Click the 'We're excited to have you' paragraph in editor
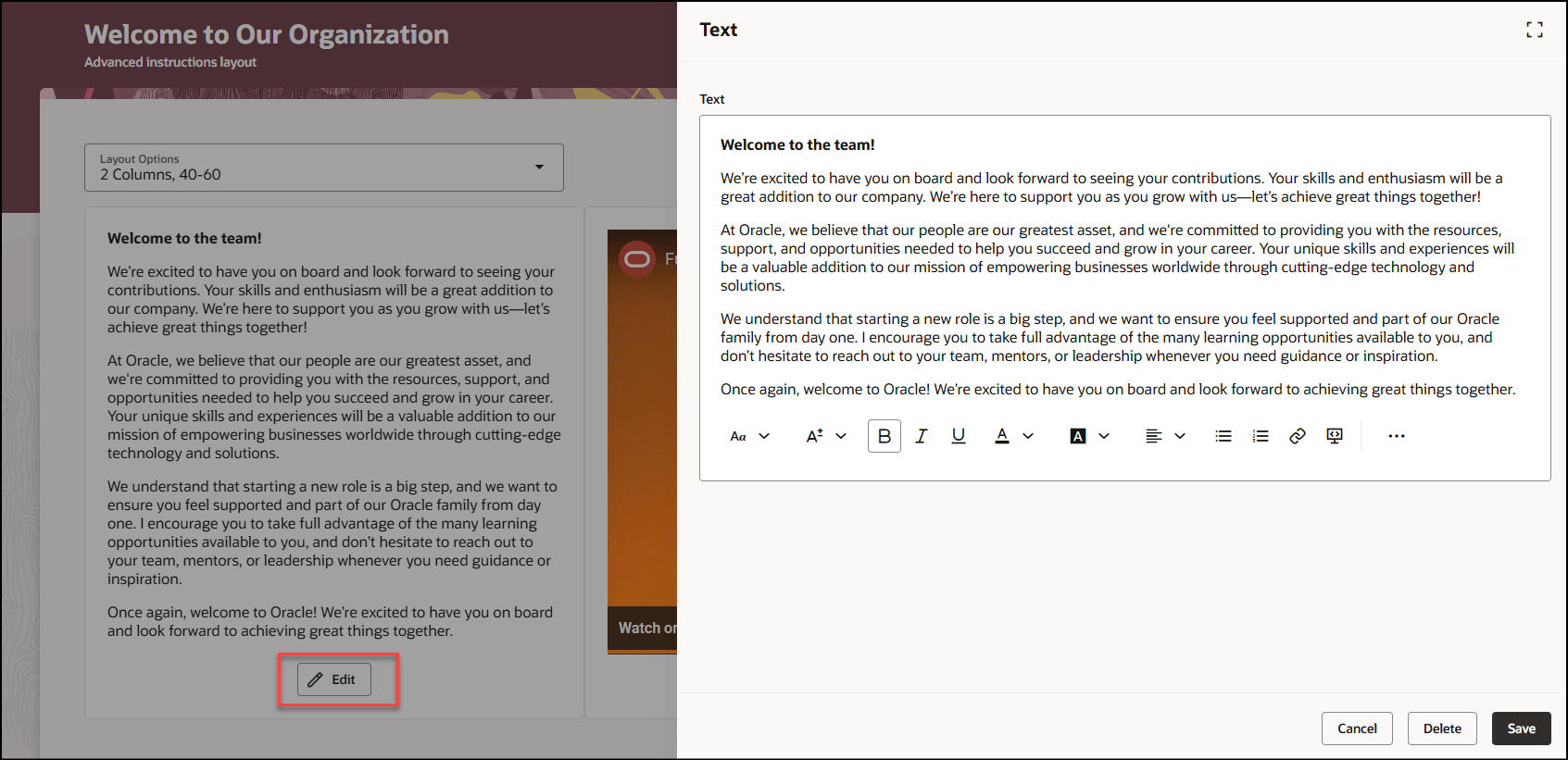This screenshot has width=1568, height=760. pos(1111,188)
